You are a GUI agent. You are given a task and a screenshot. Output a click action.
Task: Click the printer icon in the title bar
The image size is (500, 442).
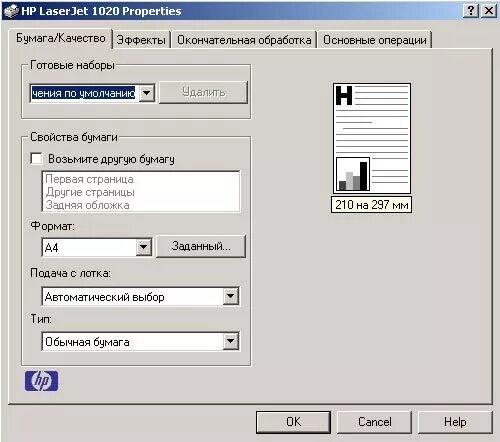11,11
